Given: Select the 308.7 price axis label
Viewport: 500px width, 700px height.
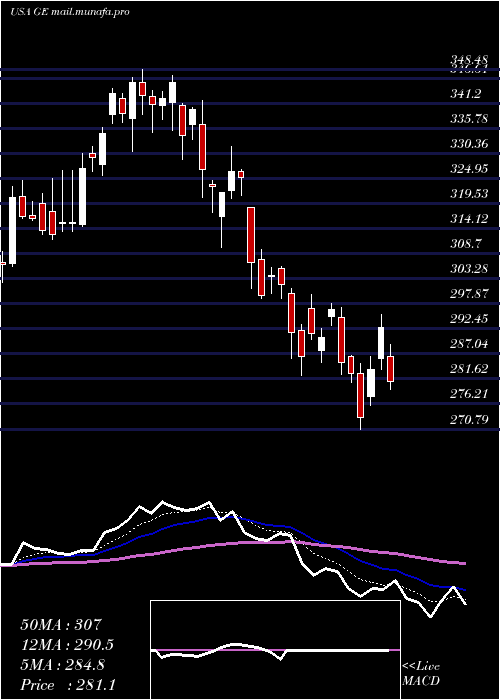Looking at the screenshot, I should click(466, 244).
